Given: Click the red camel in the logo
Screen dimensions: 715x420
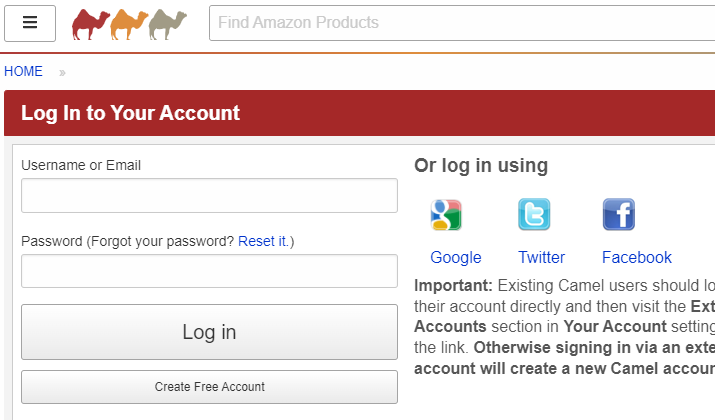Looking at the screenshot, I should click(91, 25).
